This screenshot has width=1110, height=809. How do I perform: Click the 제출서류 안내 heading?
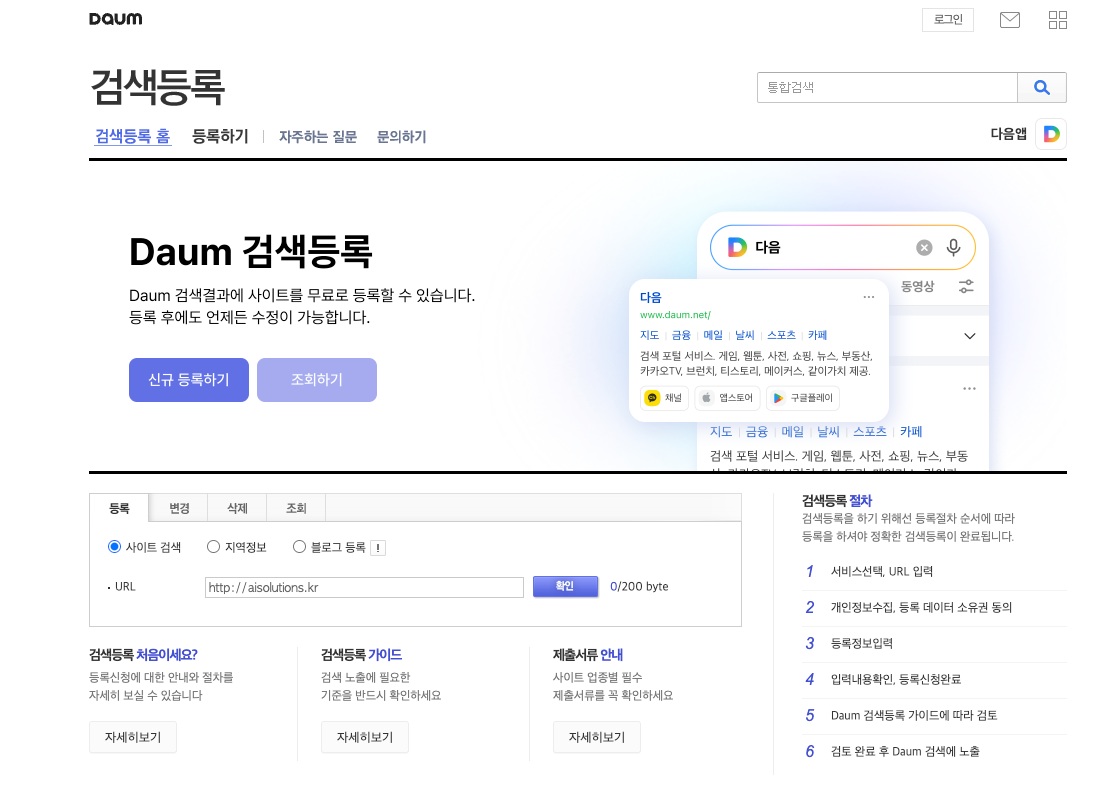pos(588,655)
